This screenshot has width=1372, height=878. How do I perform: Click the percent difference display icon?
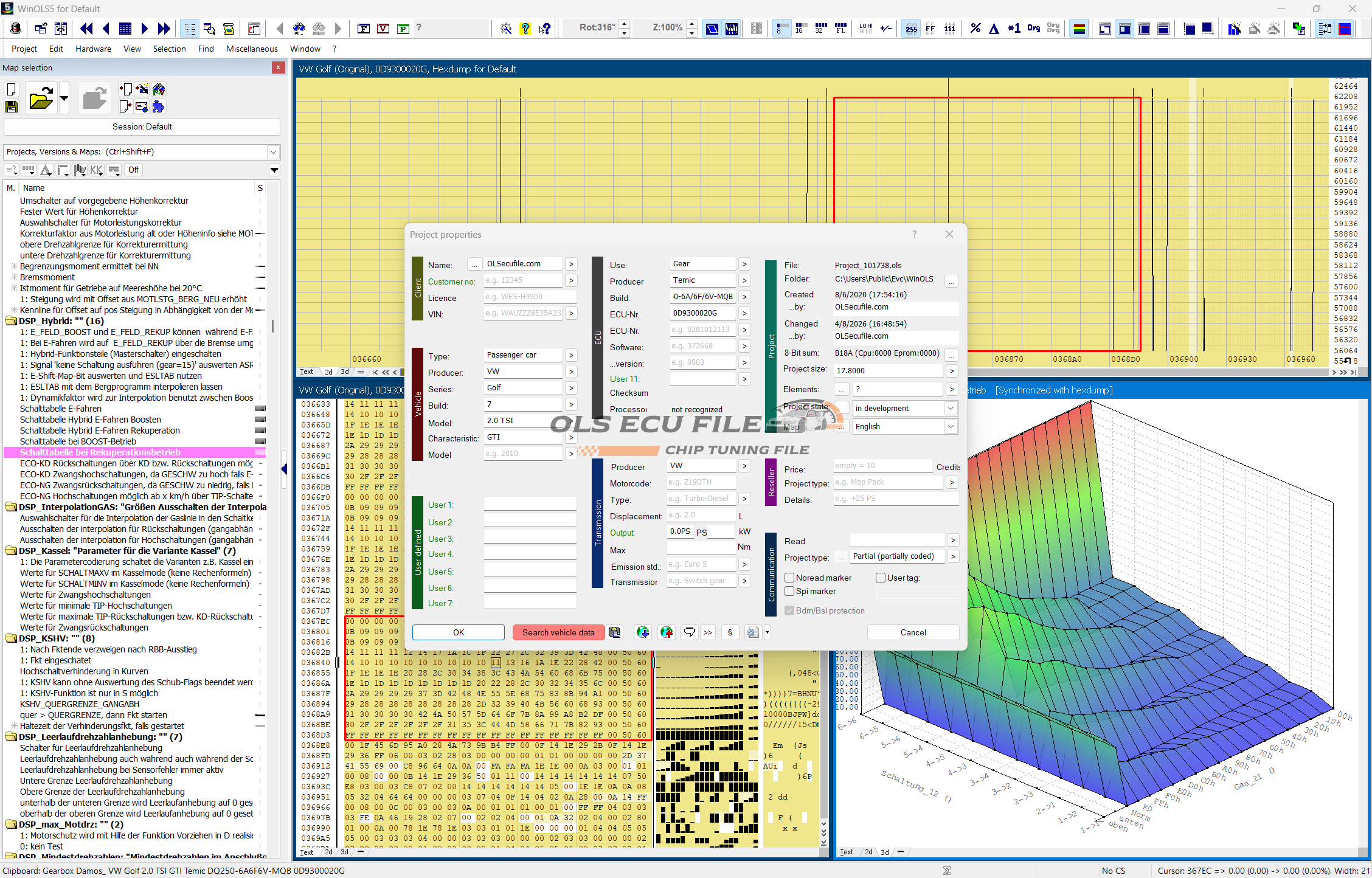coord(975,28)
